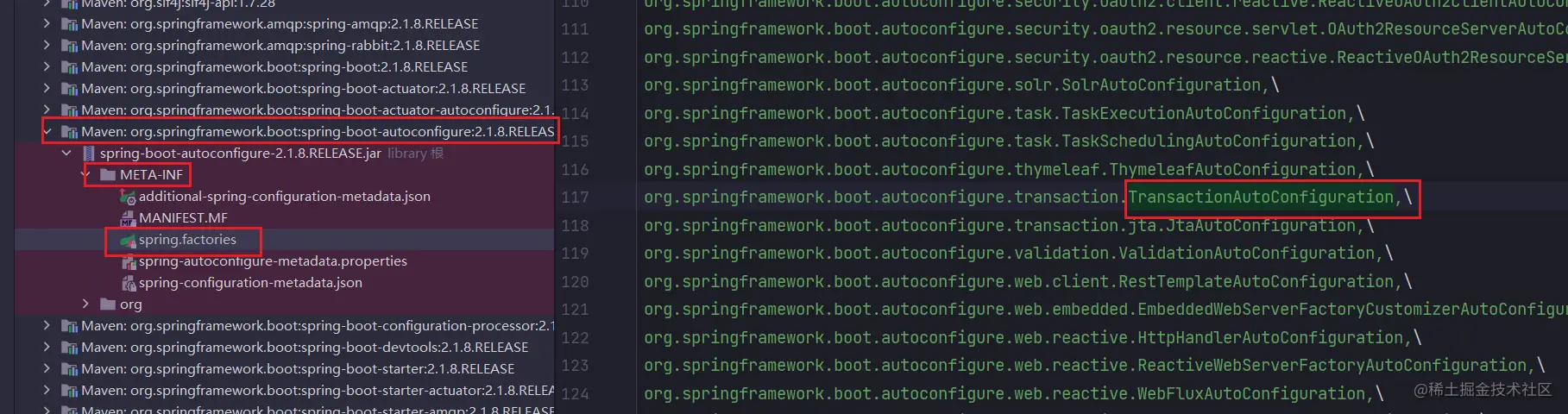The height and width of the screenshot is (414, 1568).
Task: Click the task.TaskExecutionAutoConfiguration code line
Action: point(1004,113)
